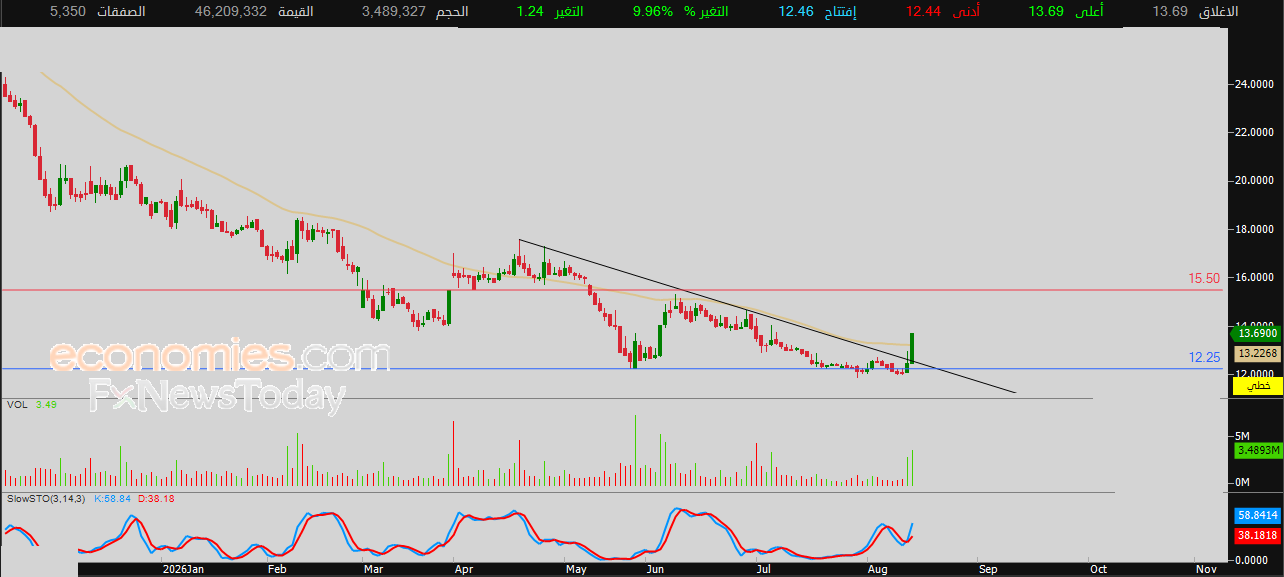
Task: Click the red 38.1818 stochastic D tag
Action: (1257, 536)
